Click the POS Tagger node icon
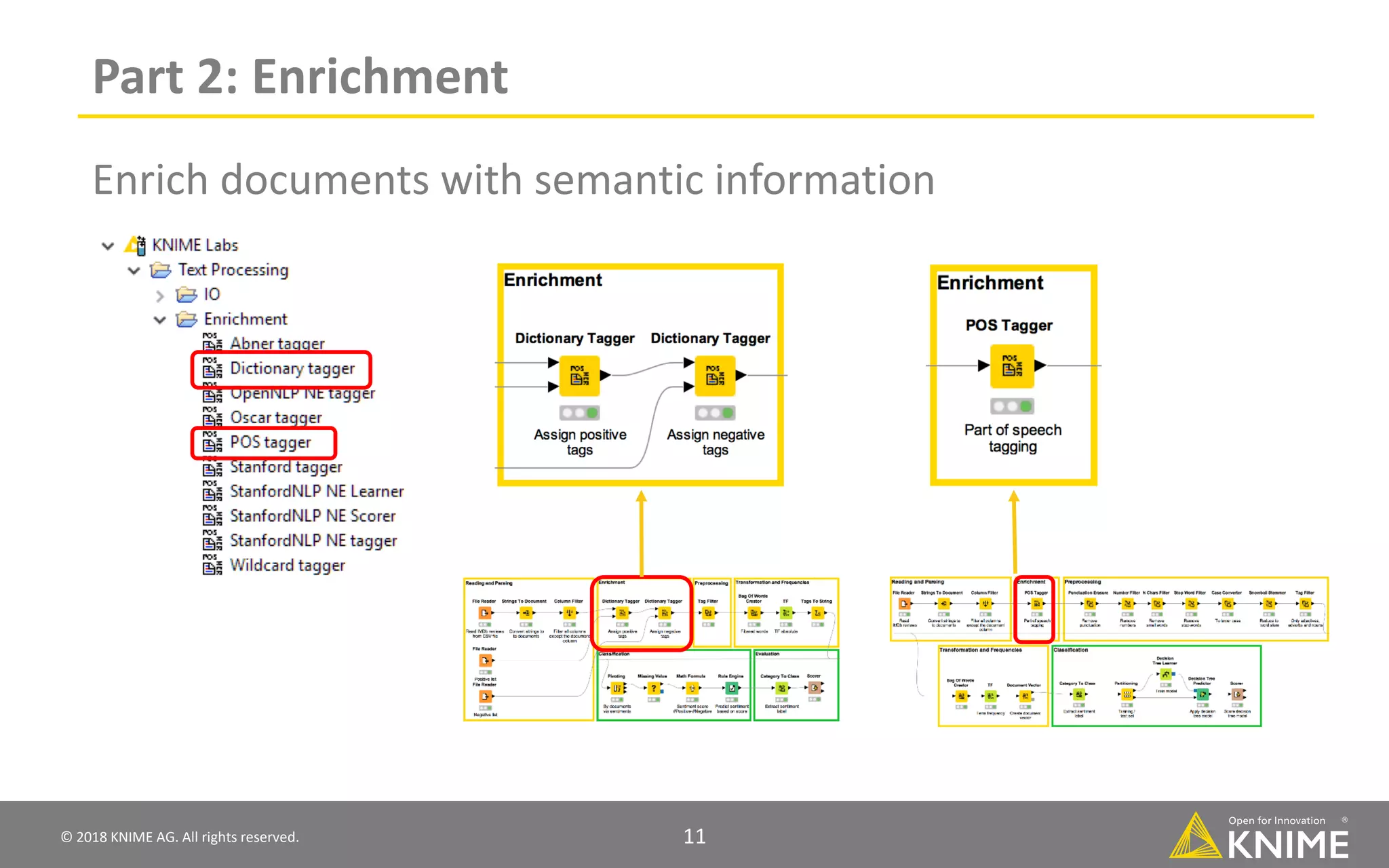The width and height of the screenshot is (1389, 868). tap(1012, 366)
